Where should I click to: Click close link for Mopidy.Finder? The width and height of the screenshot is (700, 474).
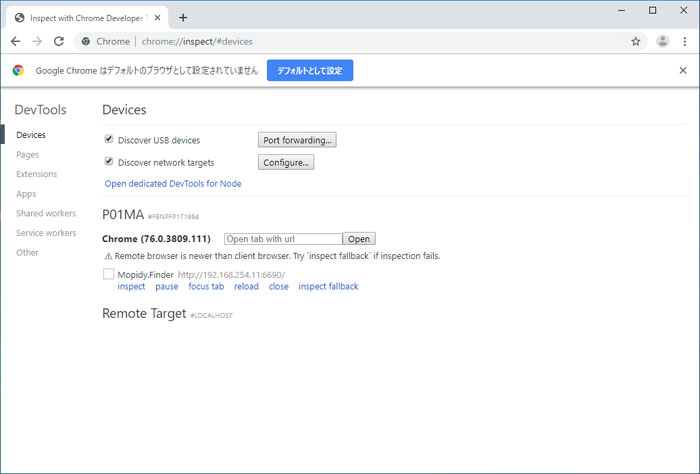(x=279, y=287)
